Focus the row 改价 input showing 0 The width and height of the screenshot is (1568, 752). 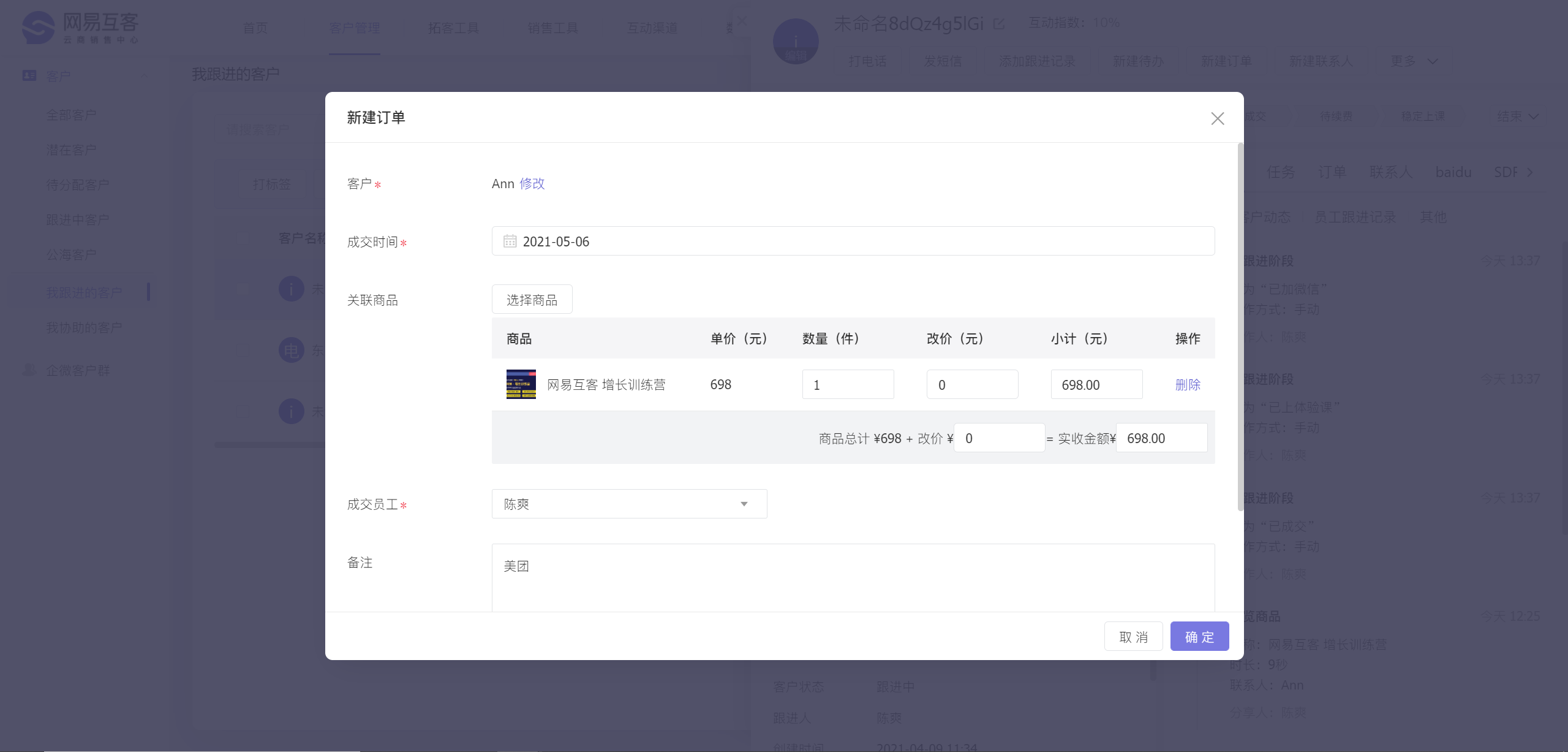point(972,384)
